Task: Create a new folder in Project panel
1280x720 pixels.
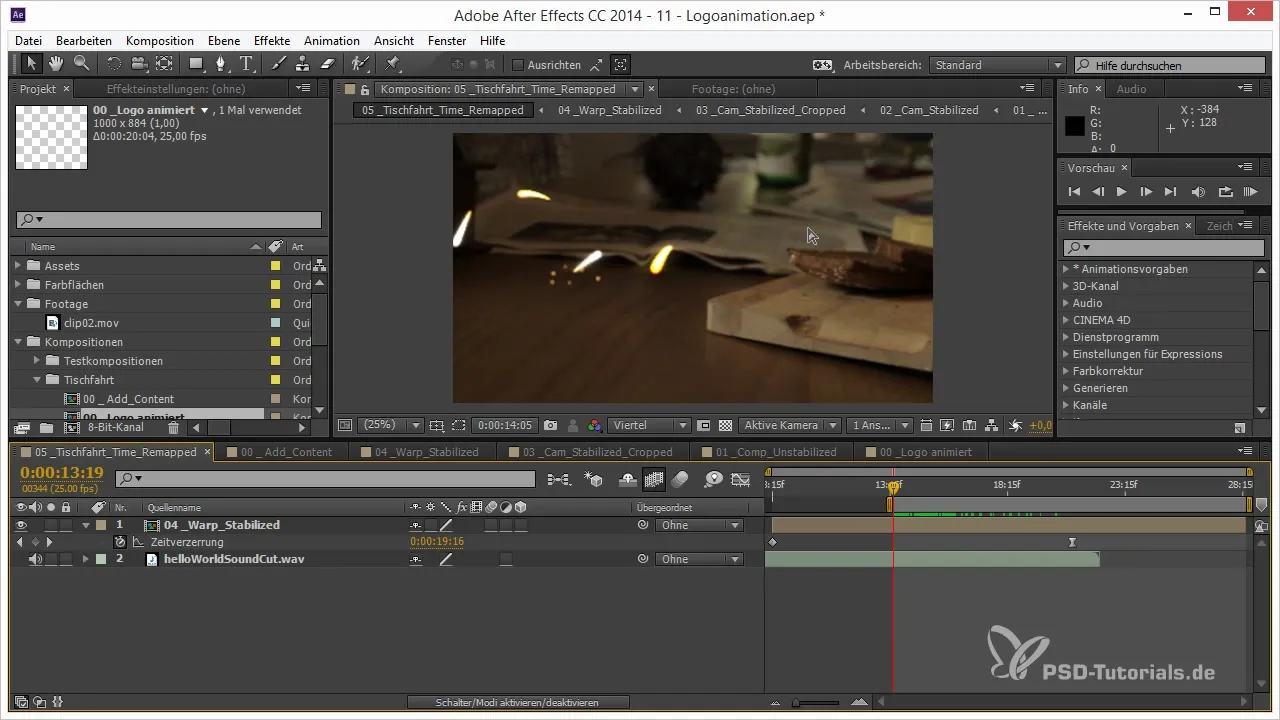Action: (46, 428)
